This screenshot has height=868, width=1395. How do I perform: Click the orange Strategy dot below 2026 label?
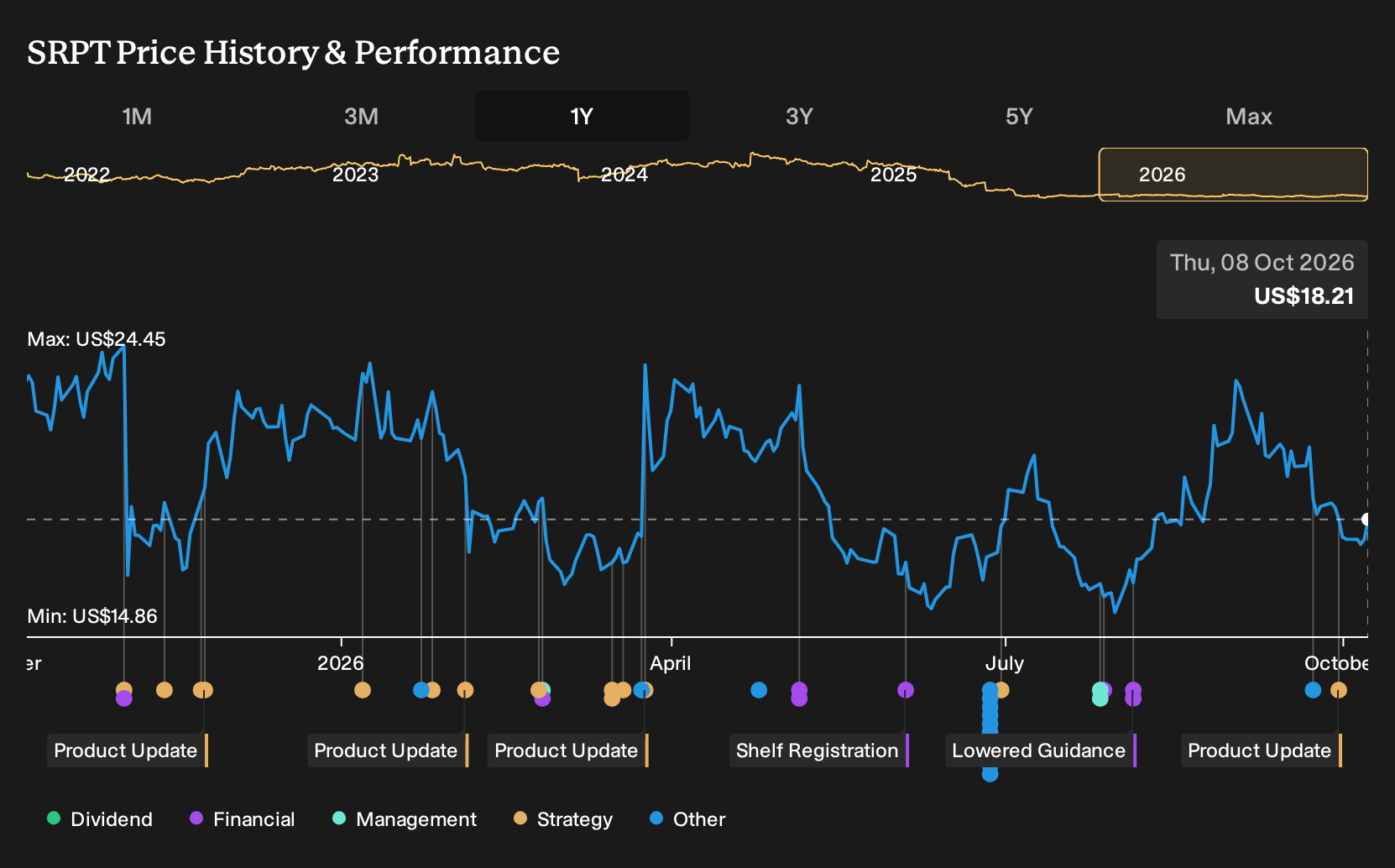coord(363,690)
